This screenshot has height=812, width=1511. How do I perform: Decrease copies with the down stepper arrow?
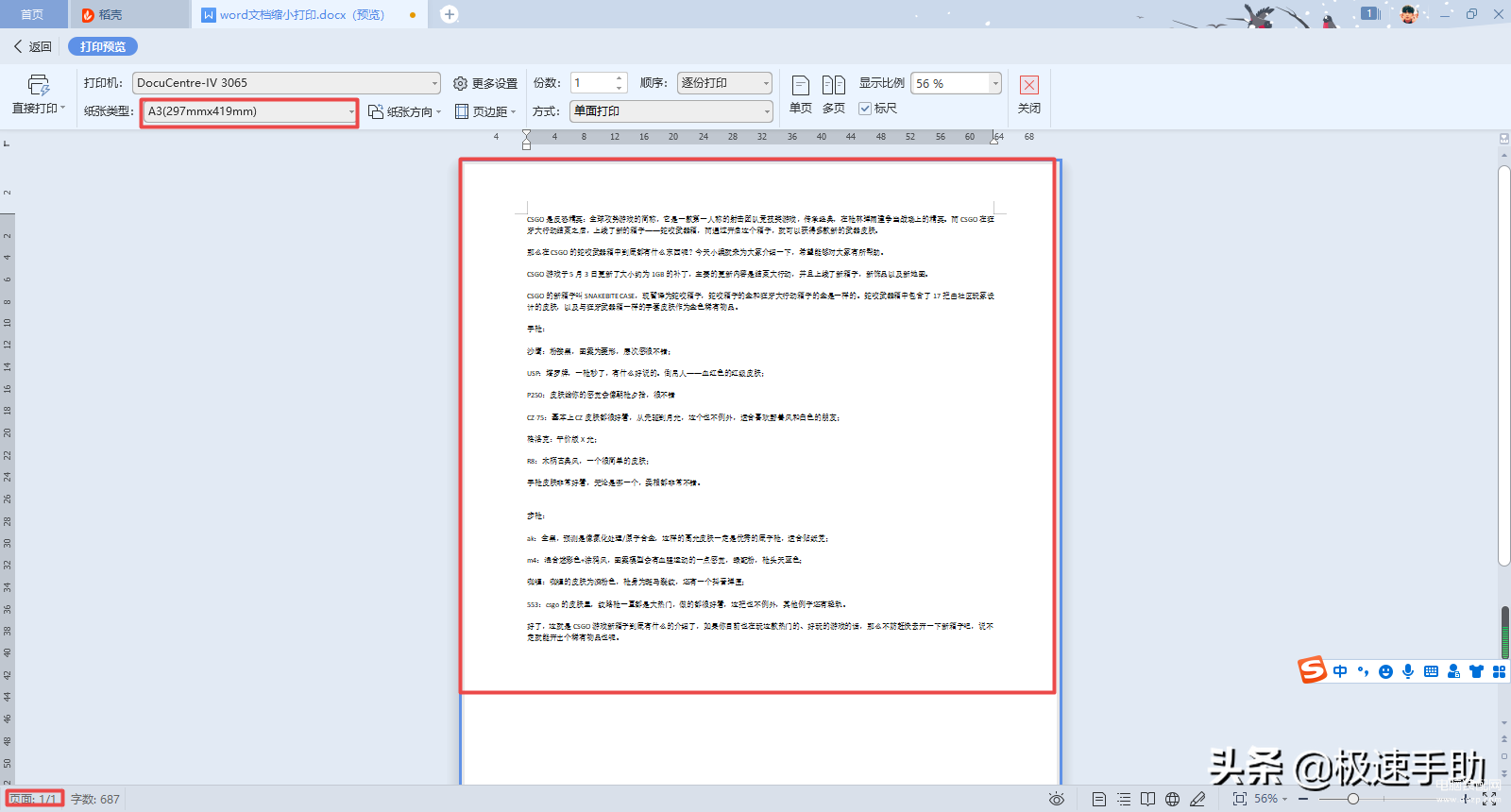tap(620, 88)
